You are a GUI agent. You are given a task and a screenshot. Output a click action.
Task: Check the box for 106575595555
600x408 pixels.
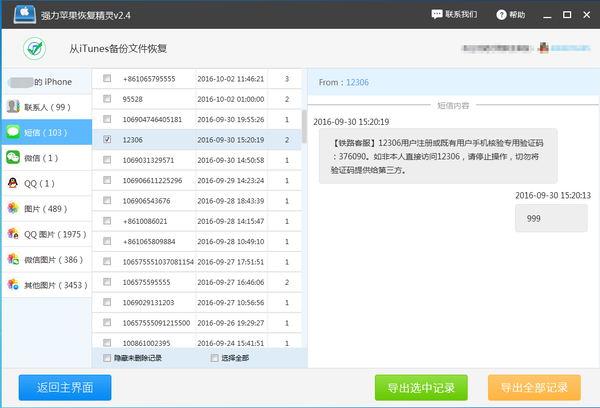click(107, 282)
